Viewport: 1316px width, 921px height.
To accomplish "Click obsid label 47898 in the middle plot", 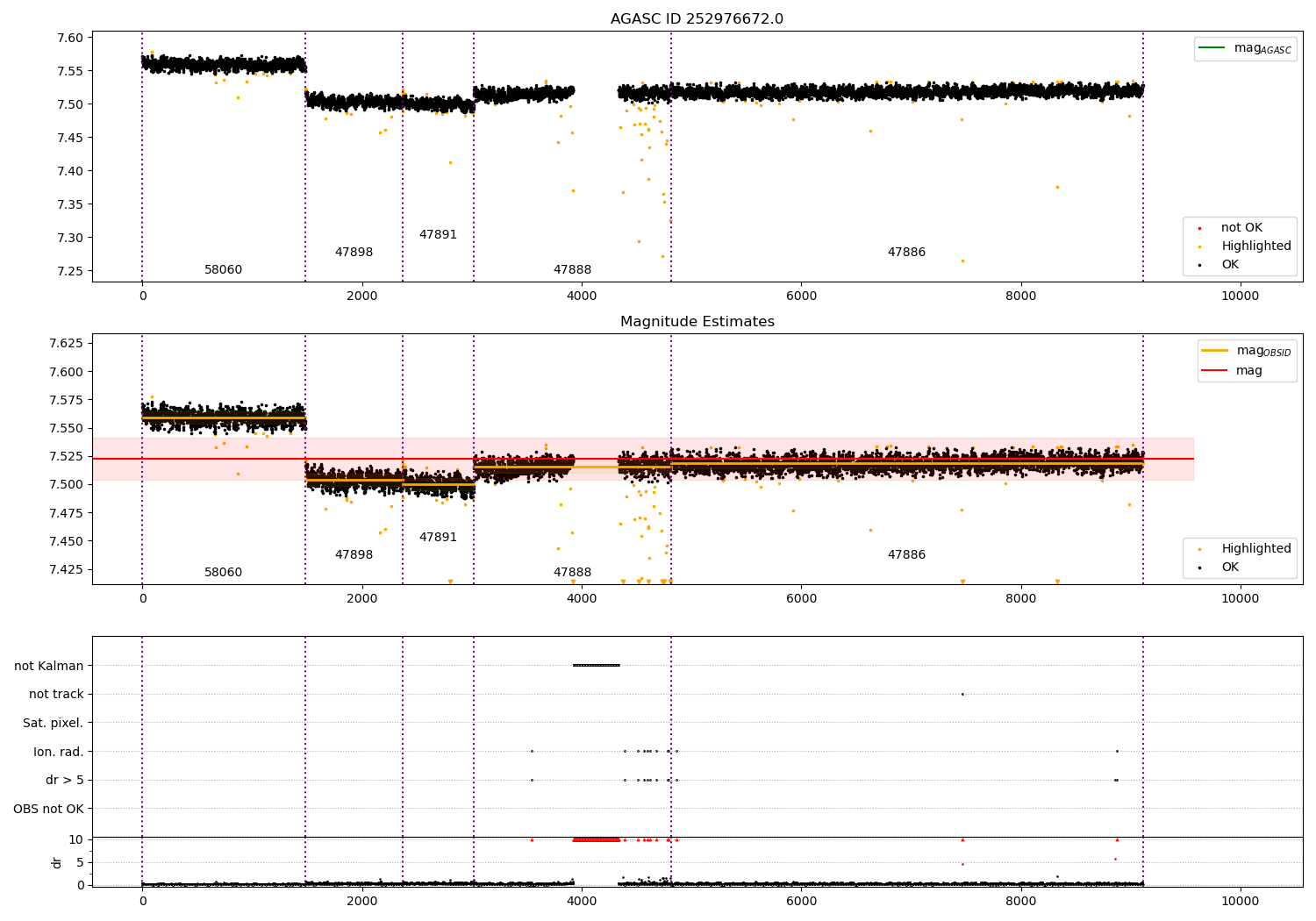I will pyautogui.click(x=354, y=555).
